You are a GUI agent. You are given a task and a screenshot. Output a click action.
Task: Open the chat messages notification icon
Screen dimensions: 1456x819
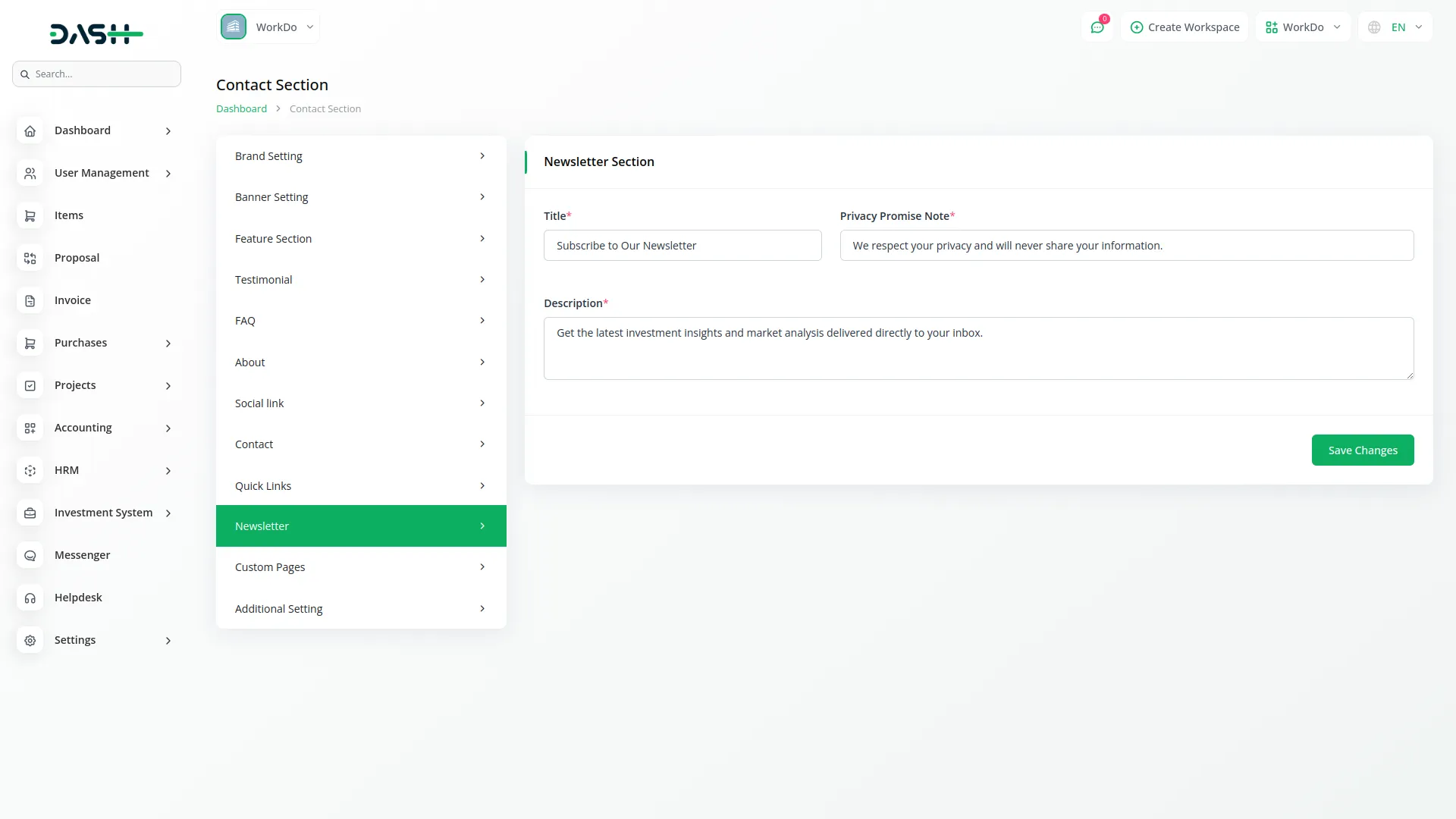pyautogui.click(x=1097, y=27)
